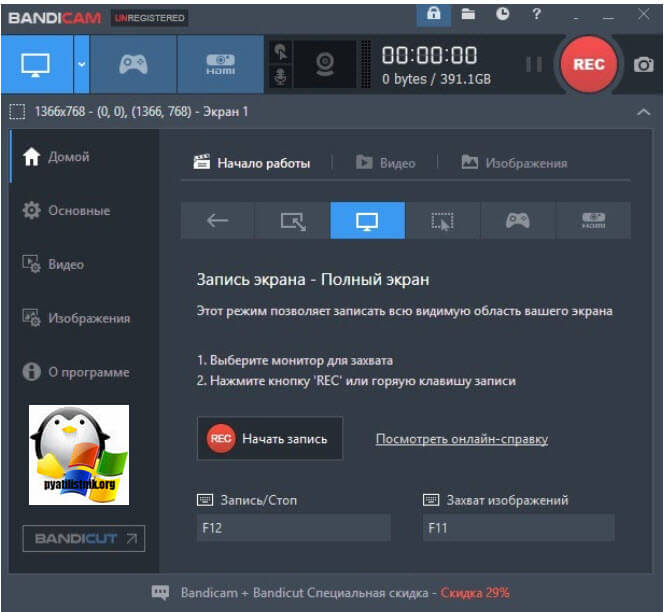The height and width of the screenshot is (612, 666).
Task: Click keyboard icon beside Захват изображений
Action: point(431,500)
